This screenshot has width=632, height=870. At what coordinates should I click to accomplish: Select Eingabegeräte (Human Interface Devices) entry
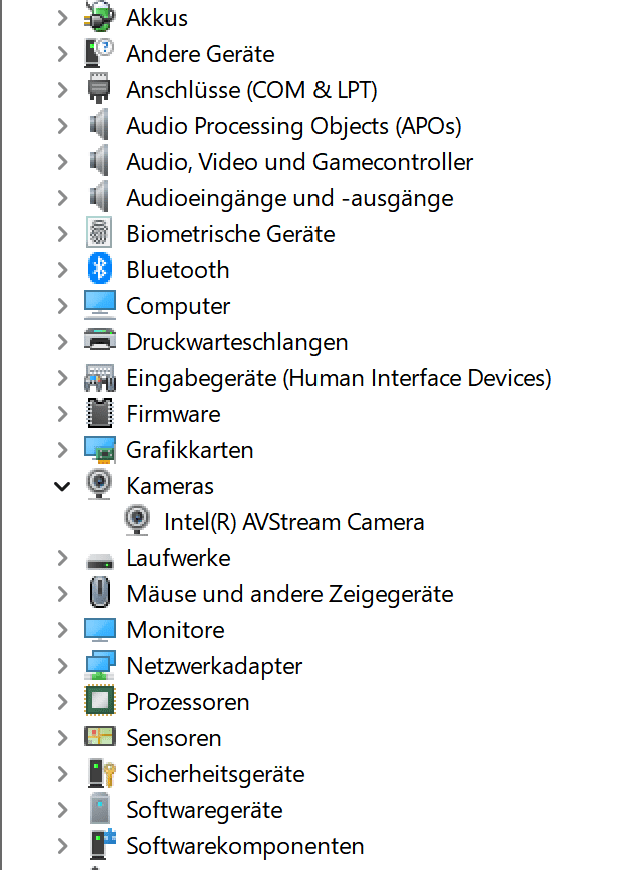click(339, 378)
